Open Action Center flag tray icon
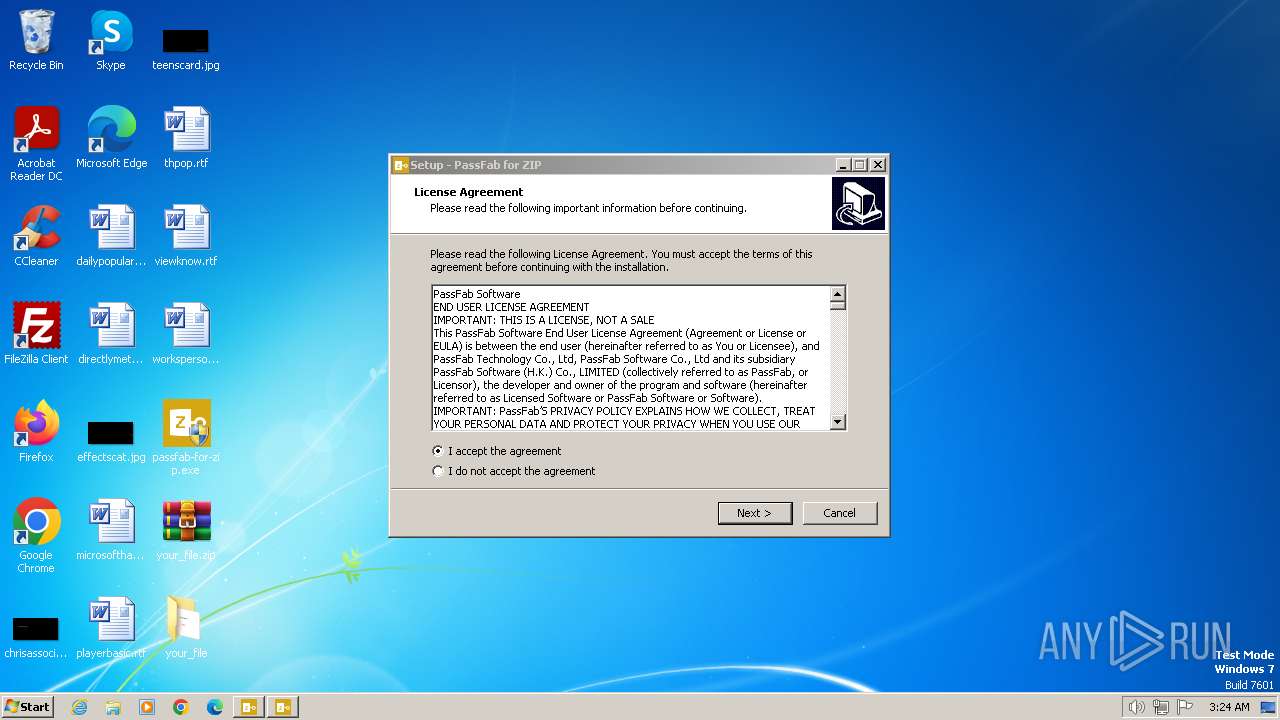The width and height of the screenshot is (1280, 720). coord(1185,707)
